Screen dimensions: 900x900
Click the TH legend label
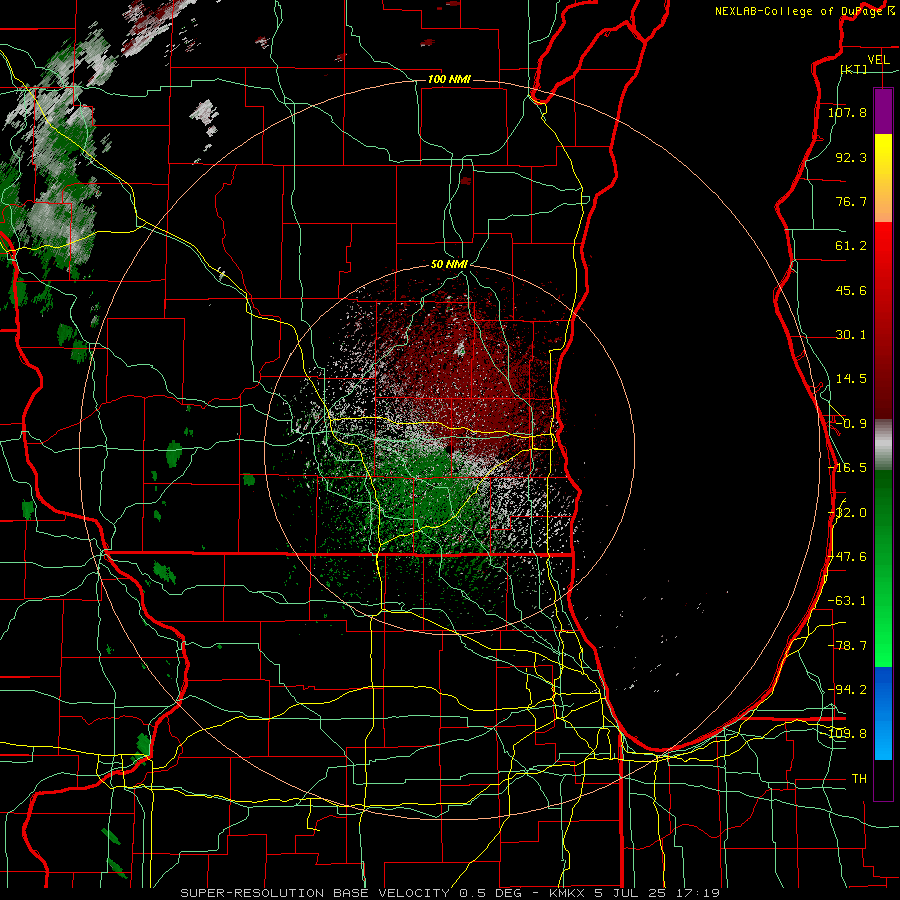(x=859, y=778)
